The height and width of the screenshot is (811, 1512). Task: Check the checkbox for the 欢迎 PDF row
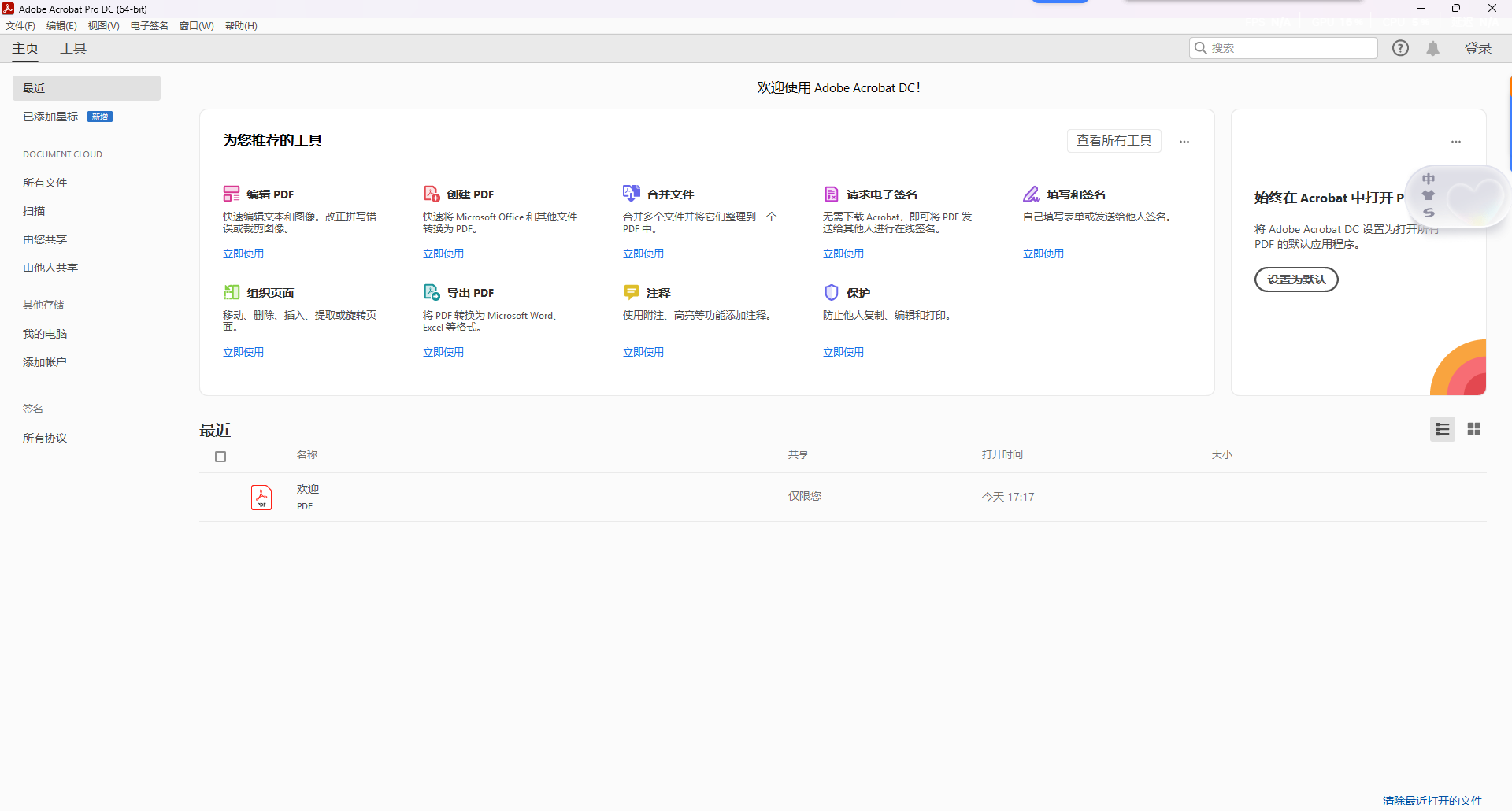point(220,496)
